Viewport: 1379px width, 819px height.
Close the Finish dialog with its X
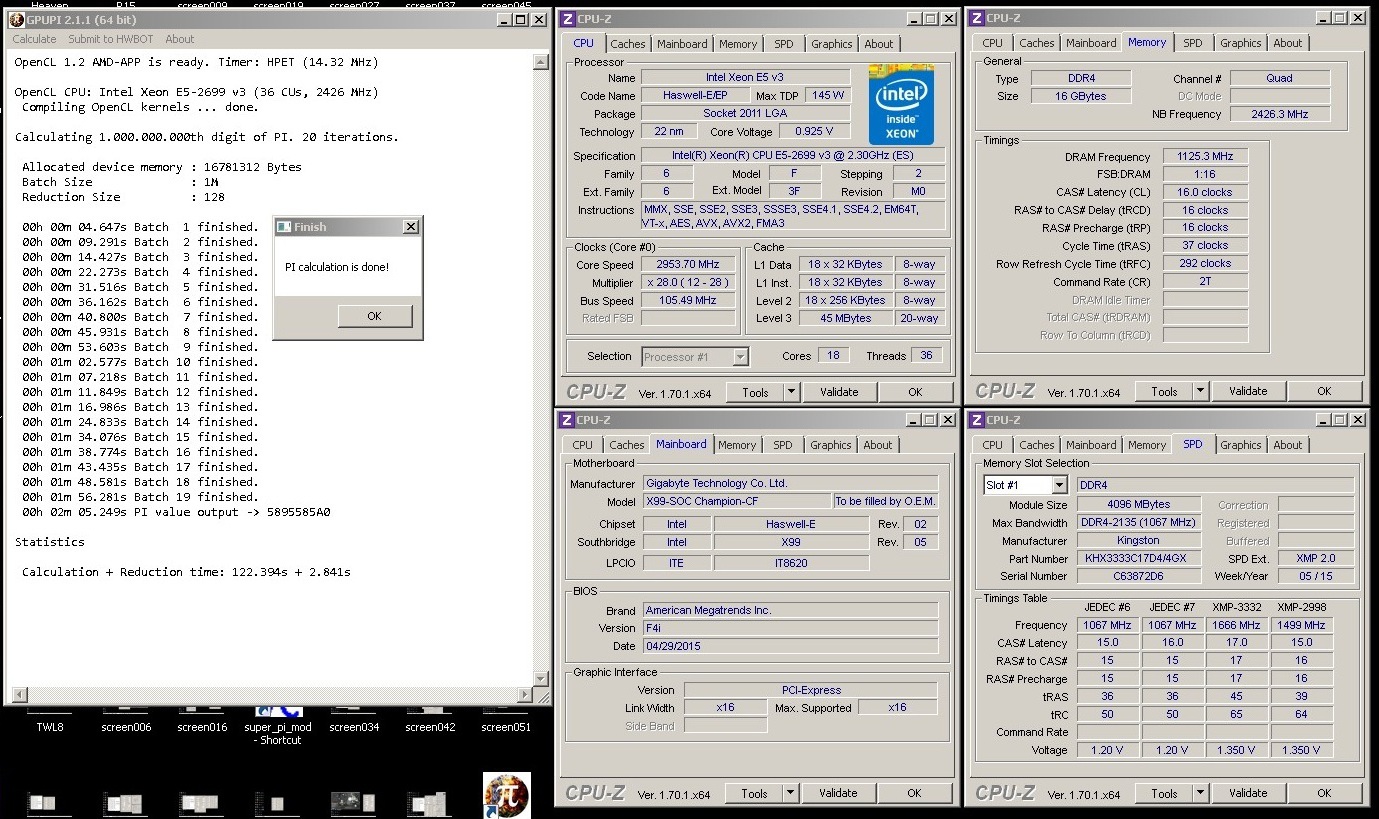(x=410, y=227)
